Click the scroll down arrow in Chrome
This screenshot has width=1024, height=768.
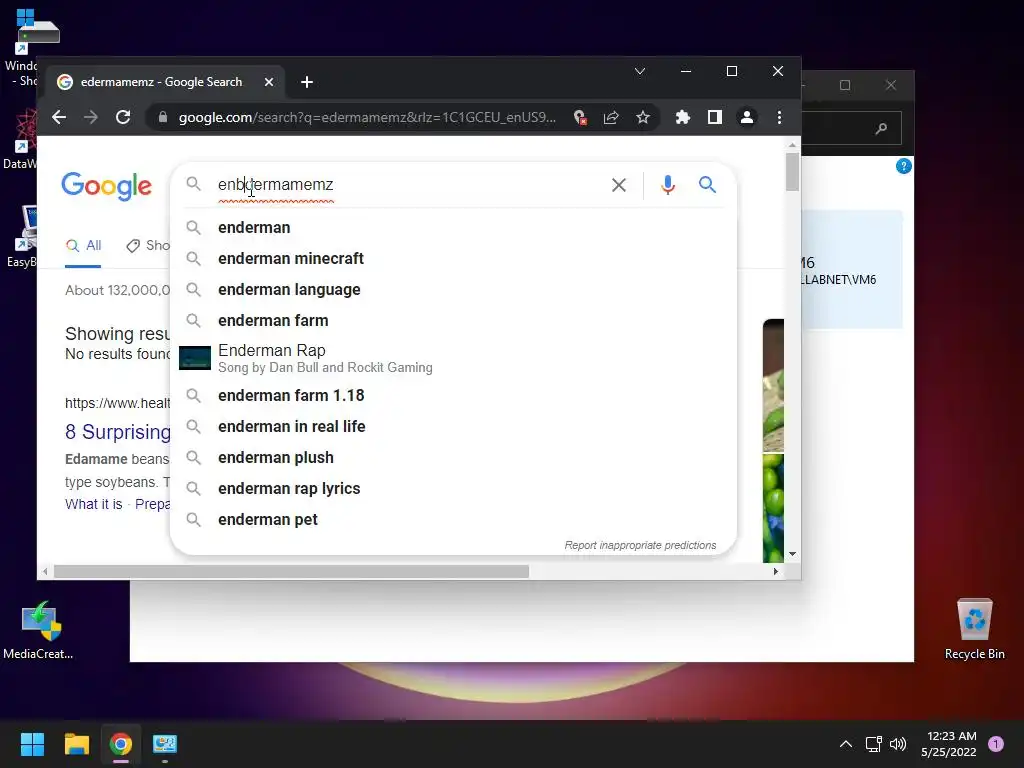coord(792,554)
